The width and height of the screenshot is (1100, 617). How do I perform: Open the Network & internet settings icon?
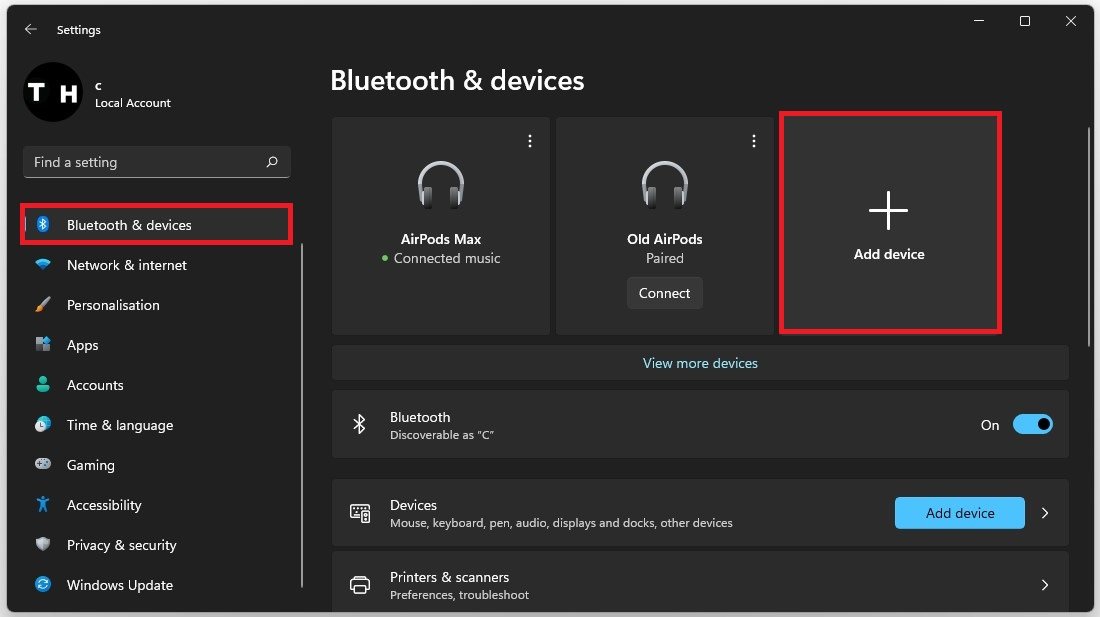coord(42,265)
